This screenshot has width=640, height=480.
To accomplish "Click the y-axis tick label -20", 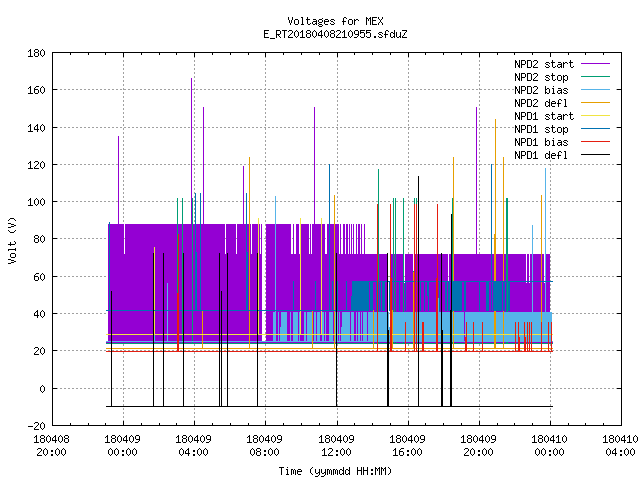I will (36, 426).
